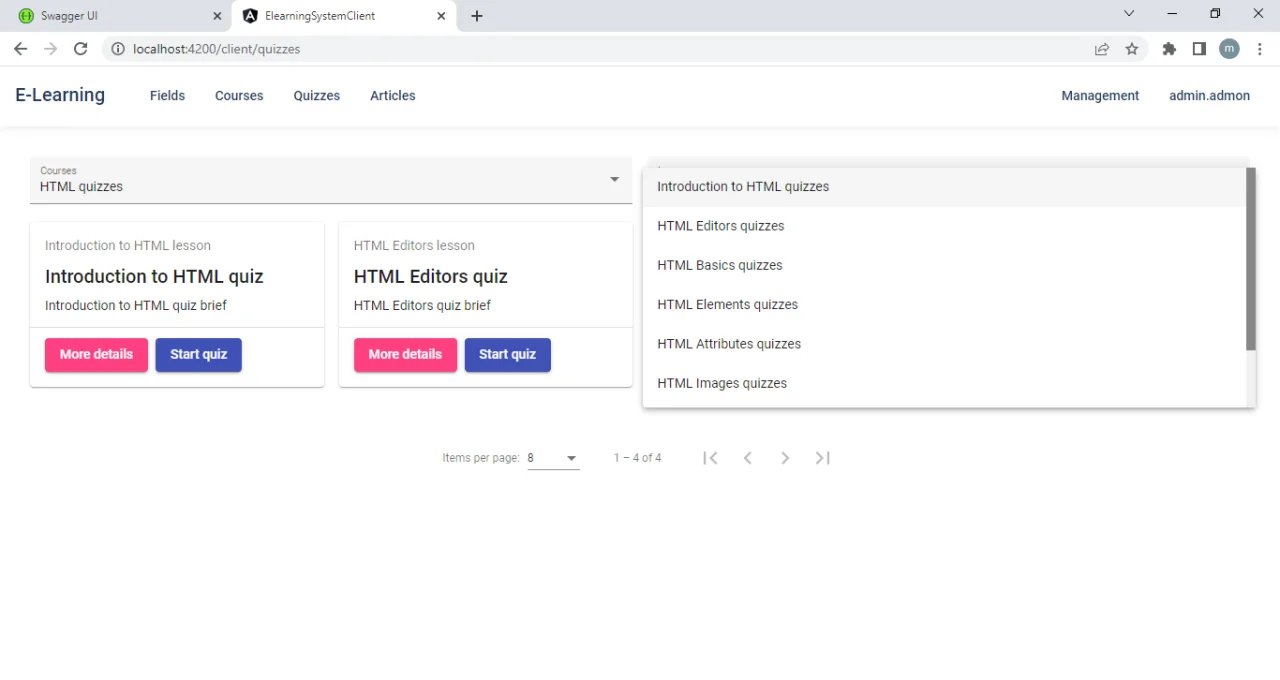This screenshot has height=680, width=1280.
Task: Click the site information icon in address bar
Action: 118,49
